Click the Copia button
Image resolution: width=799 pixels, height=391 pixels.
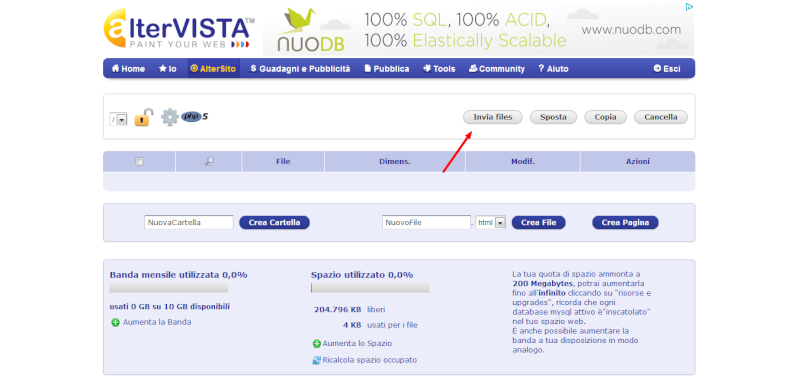pyautogui.click(x=605, y=117)
